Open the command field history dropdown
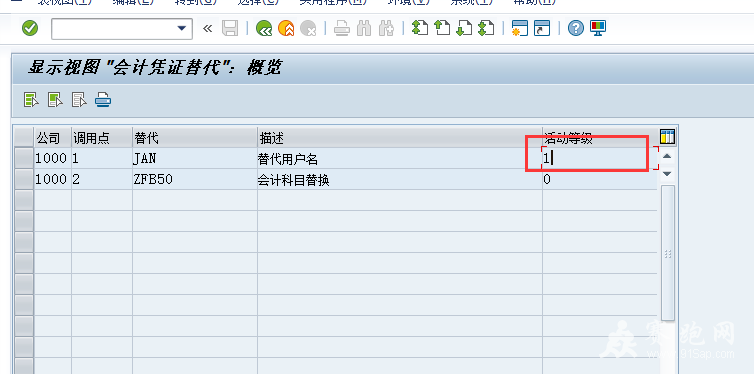Viewport: 754px width, 374px height. [x=182, y=29]
